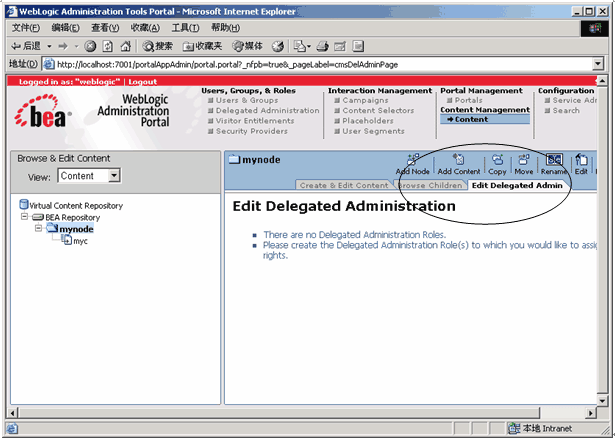Screen dimensions: 615x440
Task: Open the address bar history dropdown
Action: point(598,64)
